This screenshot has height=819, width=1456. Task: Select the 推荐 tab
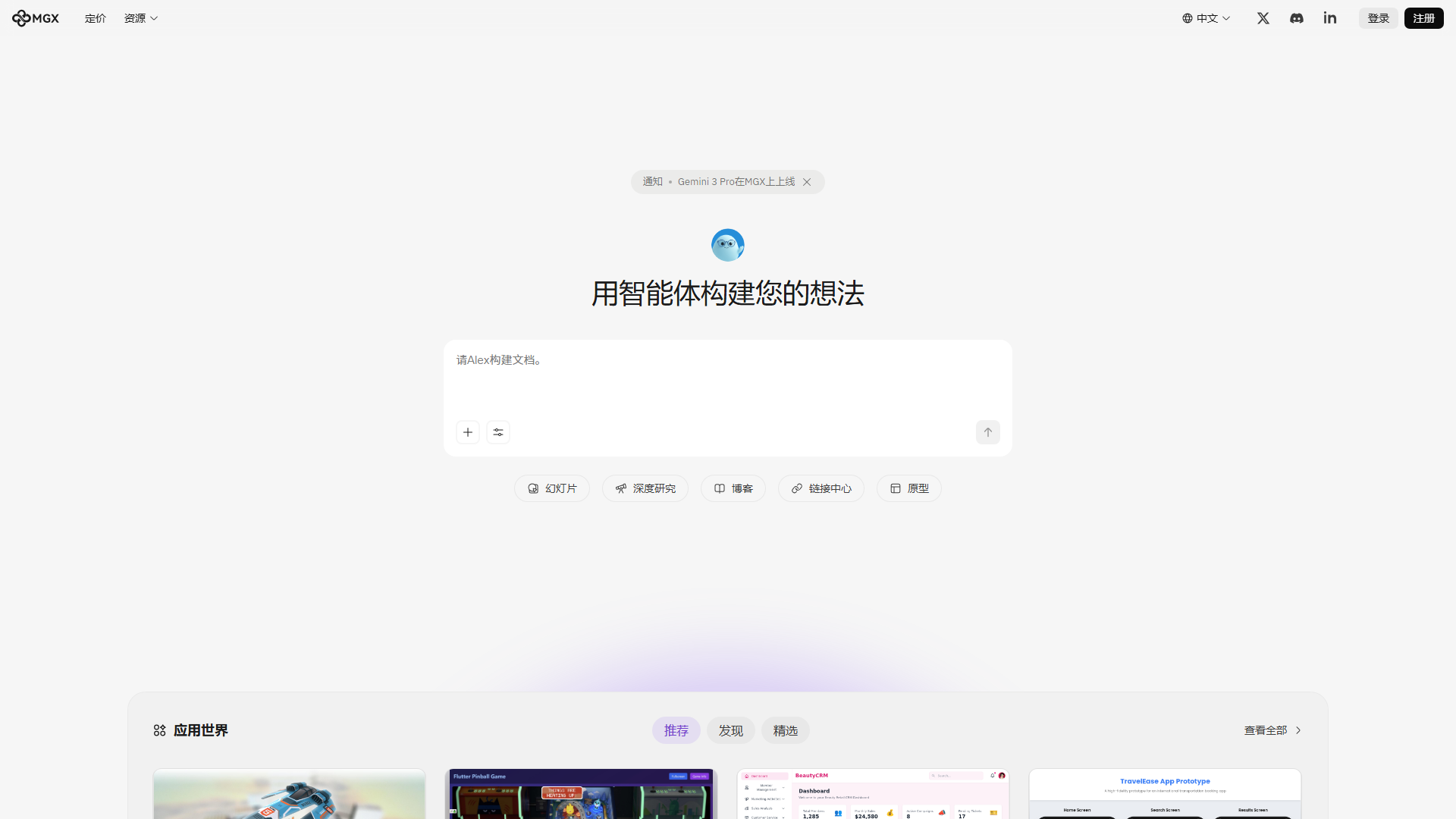coord(676,730)
